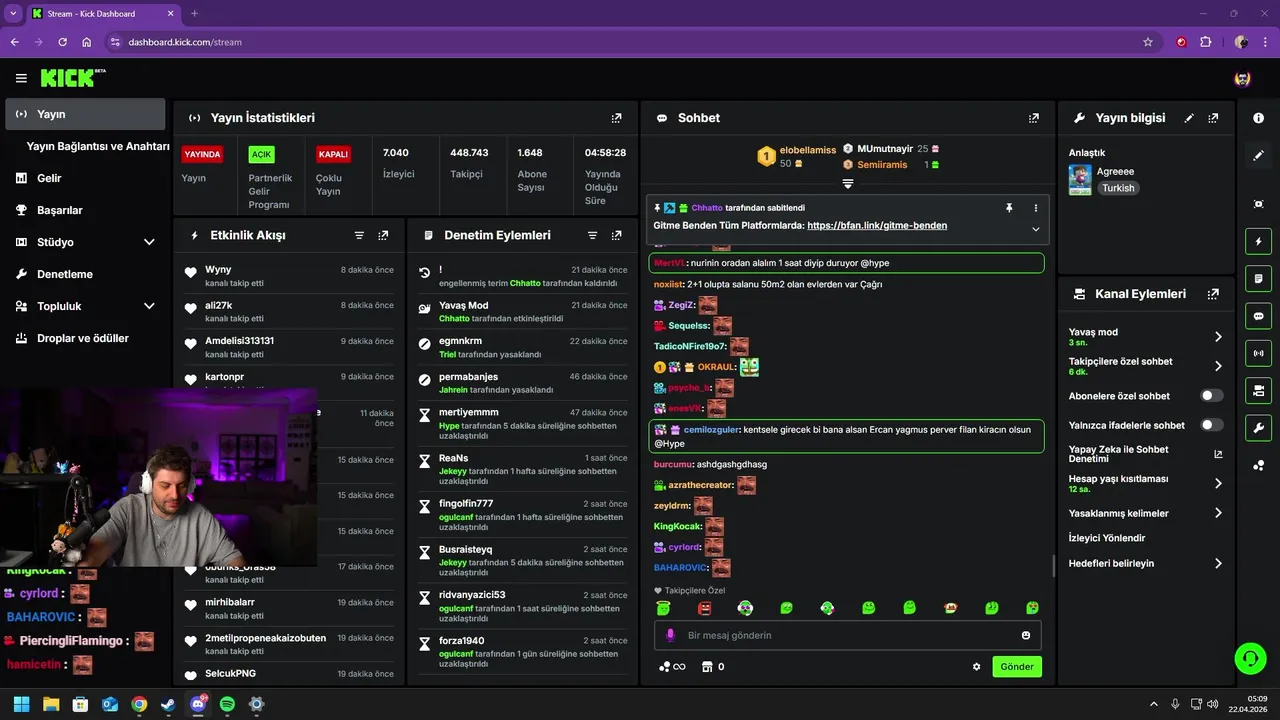Click İzleyici Yönlendir
The height and width of the screenshot is (720, 1280).
[x=1107, y=538]
